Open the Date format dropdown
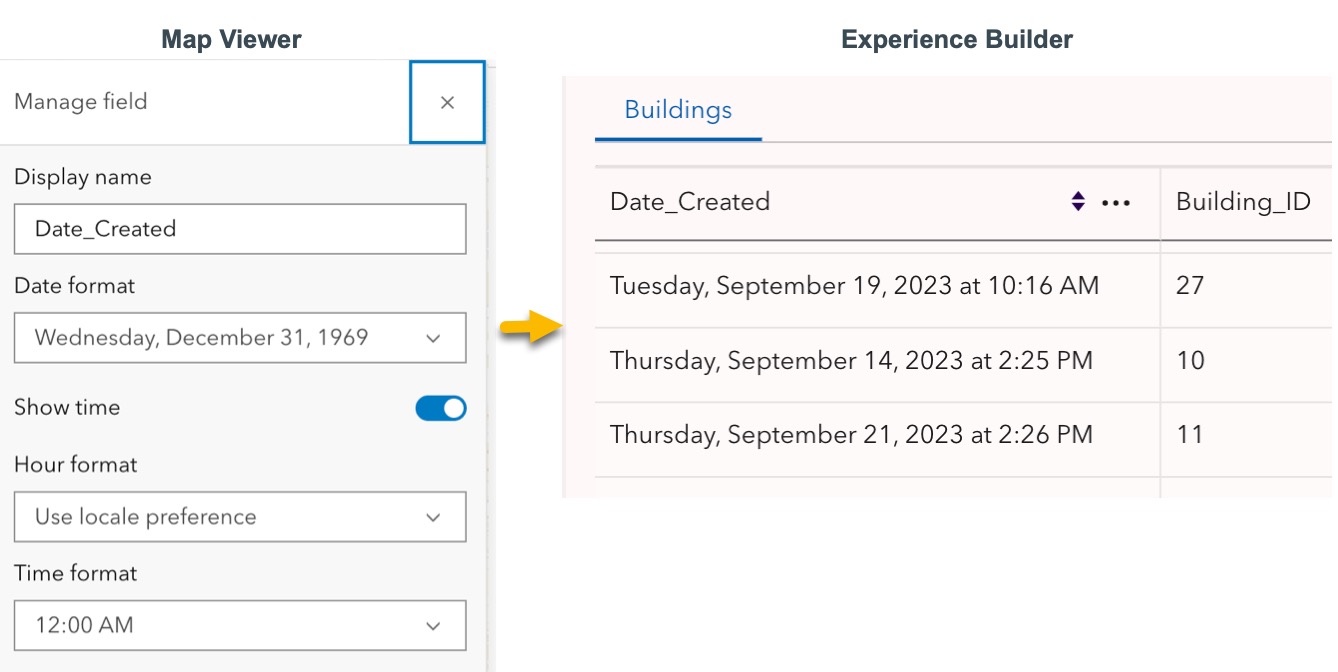Image resolution: width=1338 pixels, height=672 pixels. coord(240,337)
